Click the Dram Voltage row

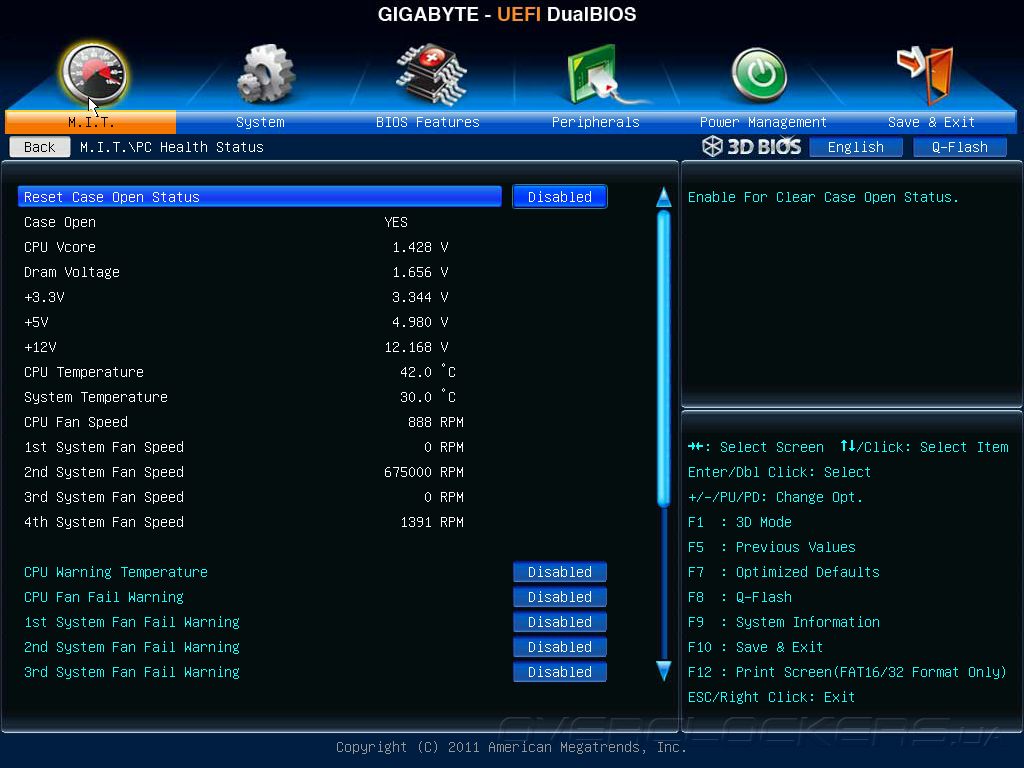[x=260, y=272]
